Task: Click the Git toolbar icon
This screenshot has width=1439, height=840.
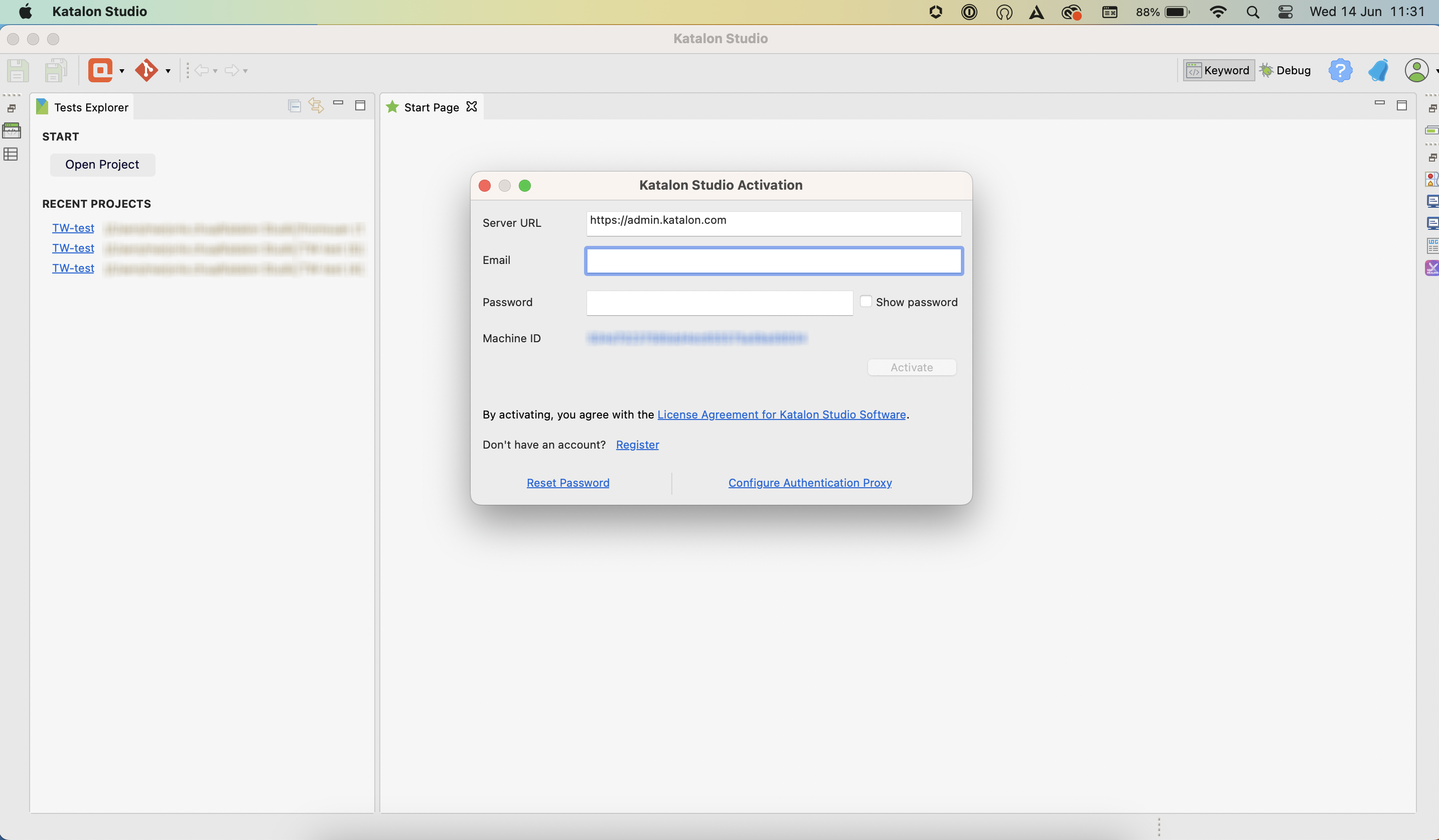Action: point(147,70)
